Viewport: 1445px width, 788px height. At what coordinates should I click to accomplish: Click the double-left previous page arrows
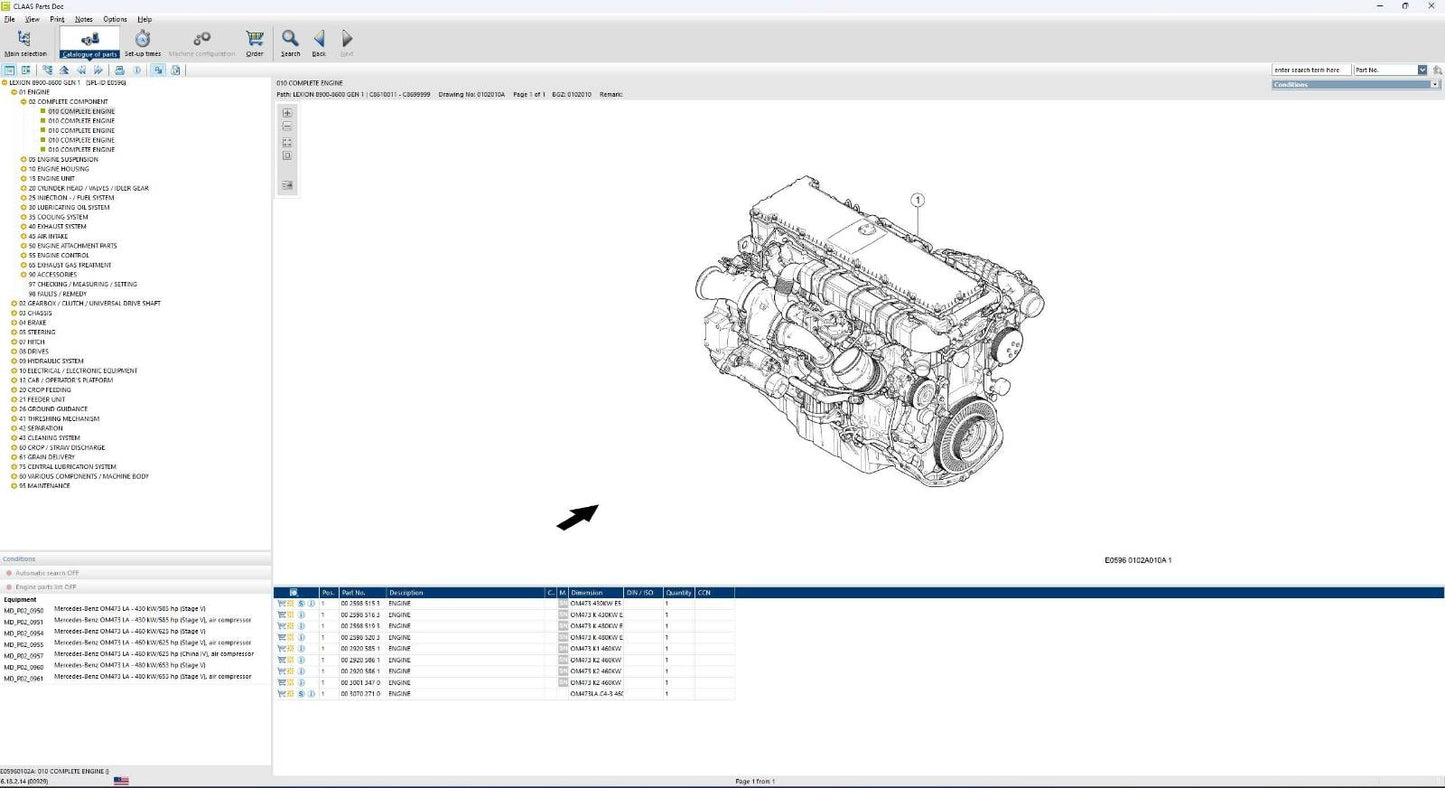tap(81, 70)
